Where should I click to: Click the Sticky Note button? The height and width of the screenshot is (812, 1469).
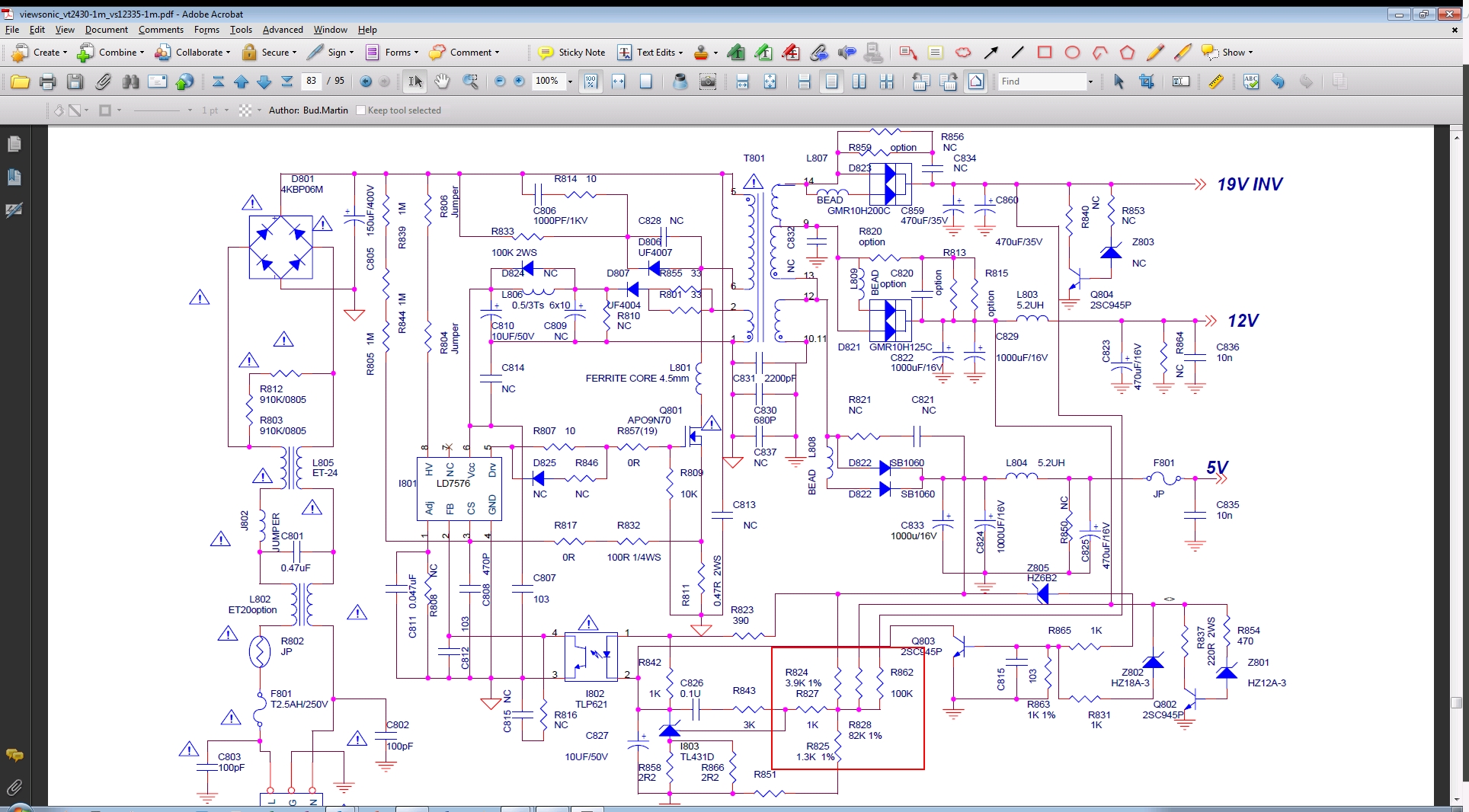point(571,53)
